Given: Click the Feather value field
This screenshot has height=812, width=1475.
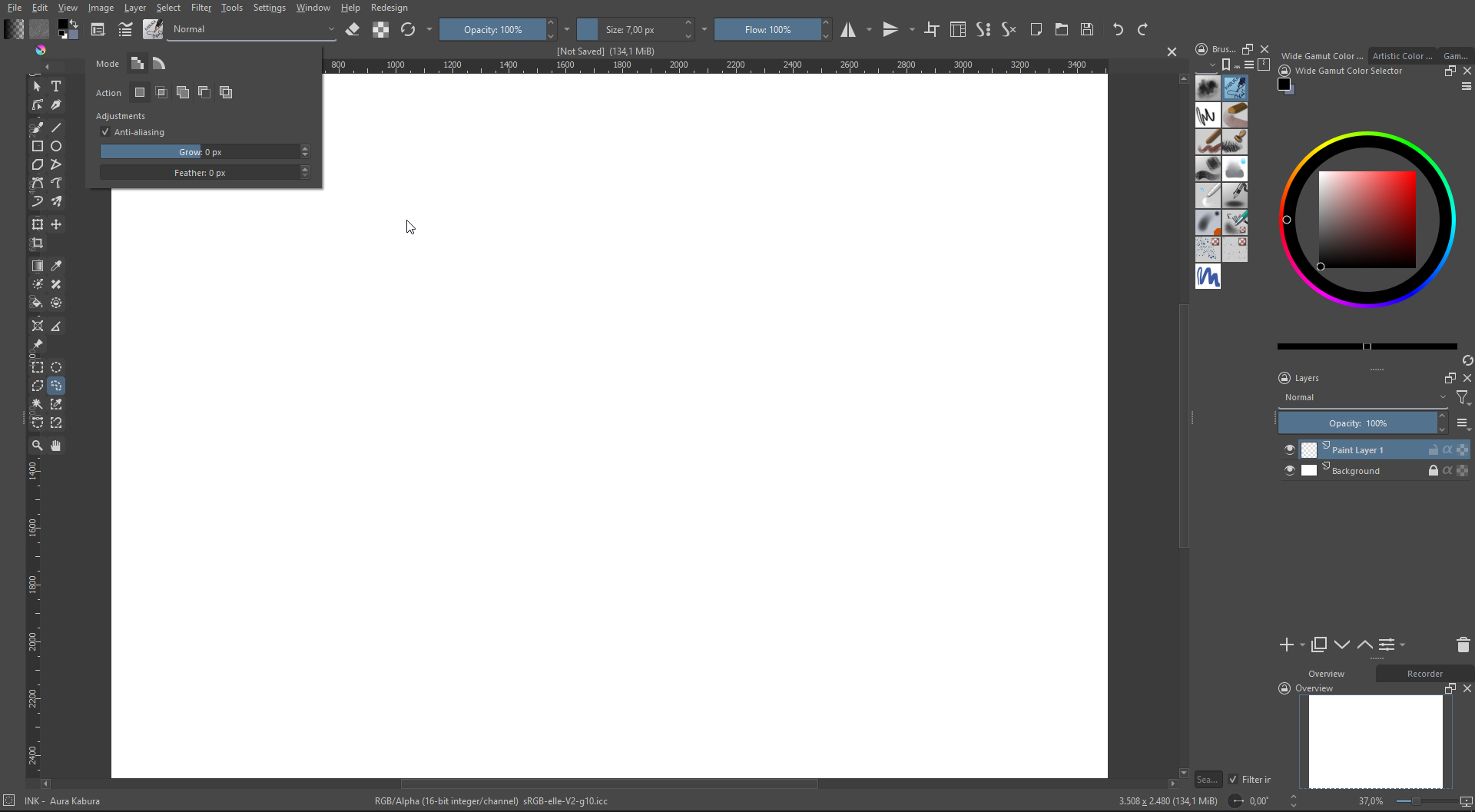Looking at the screenshot, I should click(x=200, y=173).
